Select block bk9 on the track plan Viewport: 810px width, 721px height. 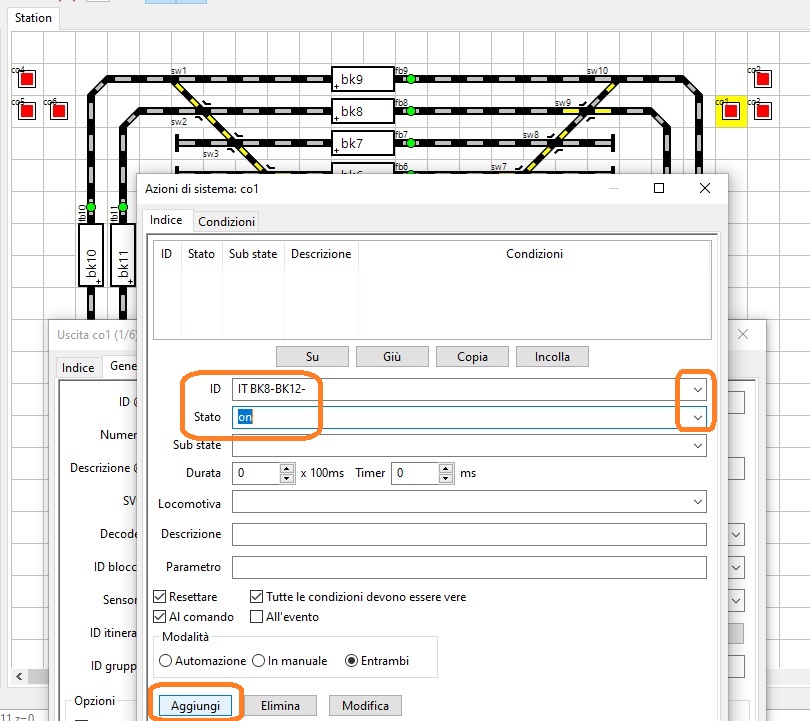[x=362, y=78]
